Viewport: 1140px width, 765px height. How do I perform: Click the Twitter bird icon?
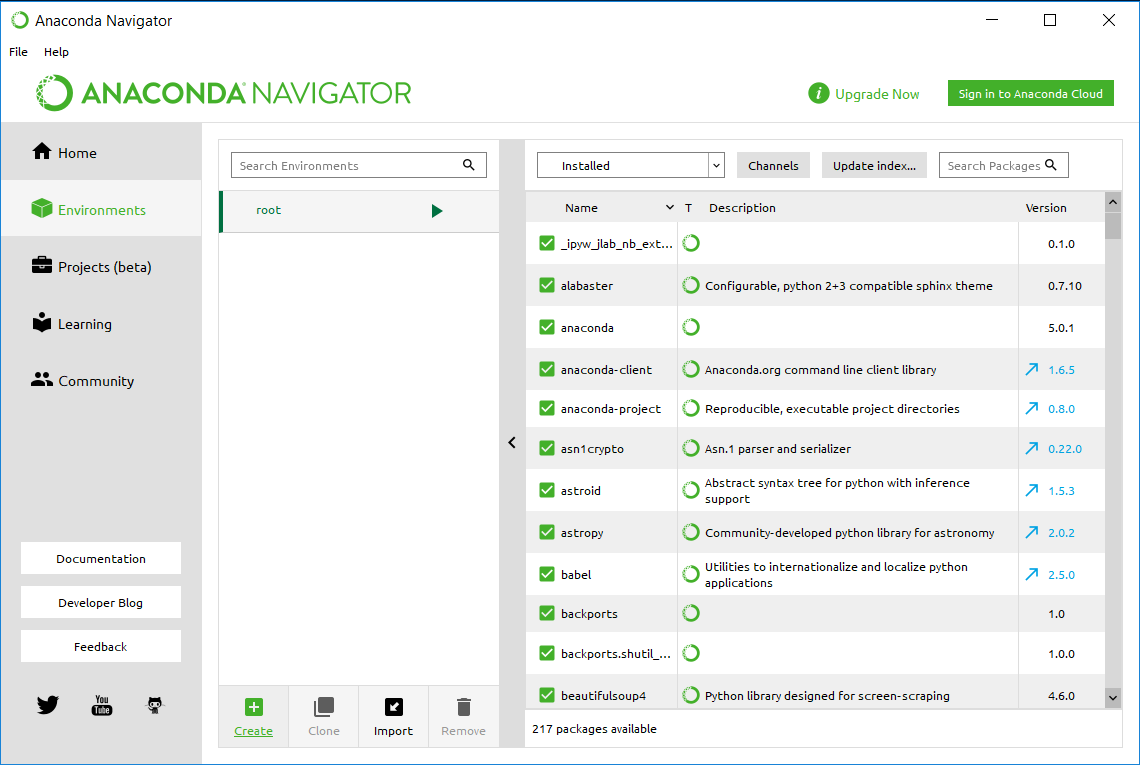pyautogui.click(x=47, y=705)
